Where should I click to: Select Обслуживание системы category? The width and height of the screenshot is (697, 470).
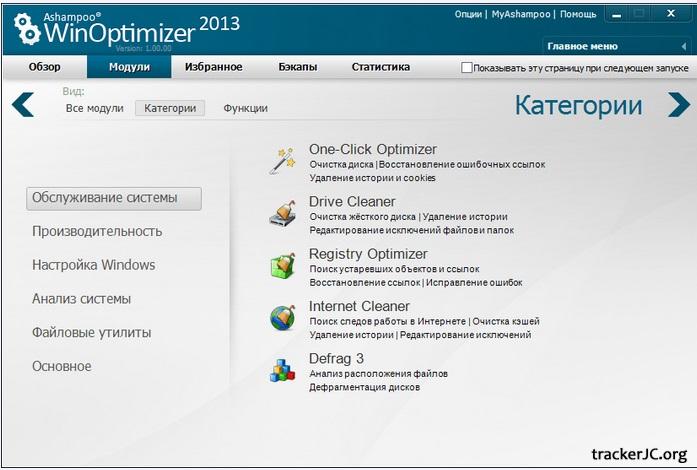point(114,198)
